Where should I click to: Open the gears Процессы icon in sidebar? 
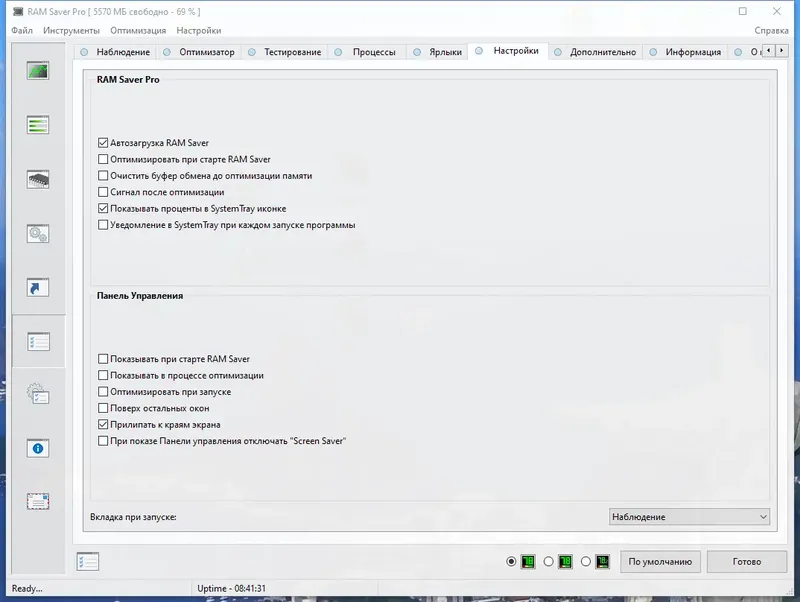pos(39,231)
